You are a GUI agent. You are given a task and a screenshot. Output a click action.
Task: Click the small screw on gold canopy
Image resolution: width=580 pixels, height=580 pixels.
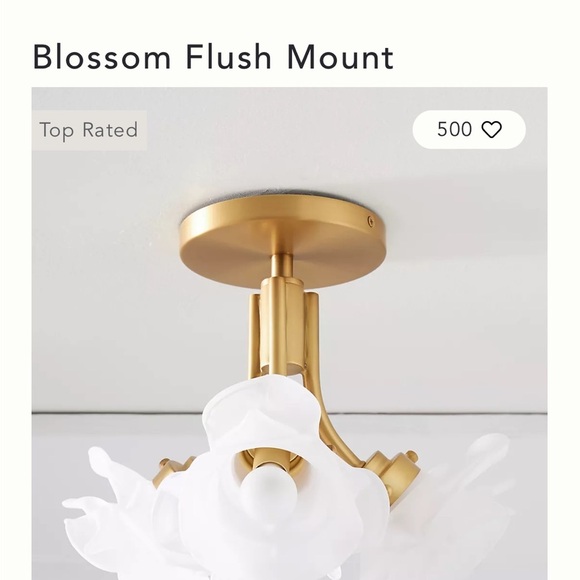click(371, 222)
